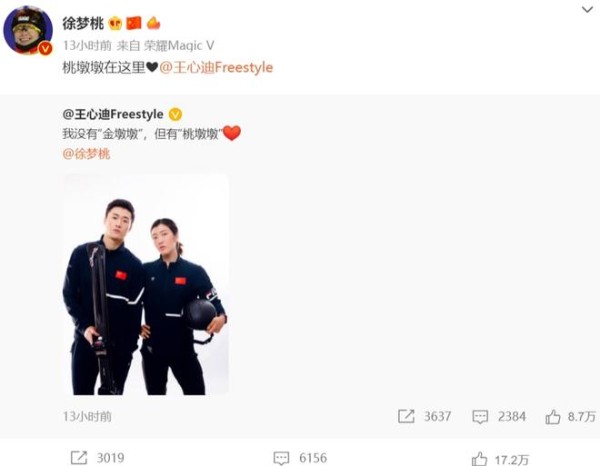The image size is (600, 466).
Task: Enlarge the photo of two athletes
Action: tap(146, 284)
